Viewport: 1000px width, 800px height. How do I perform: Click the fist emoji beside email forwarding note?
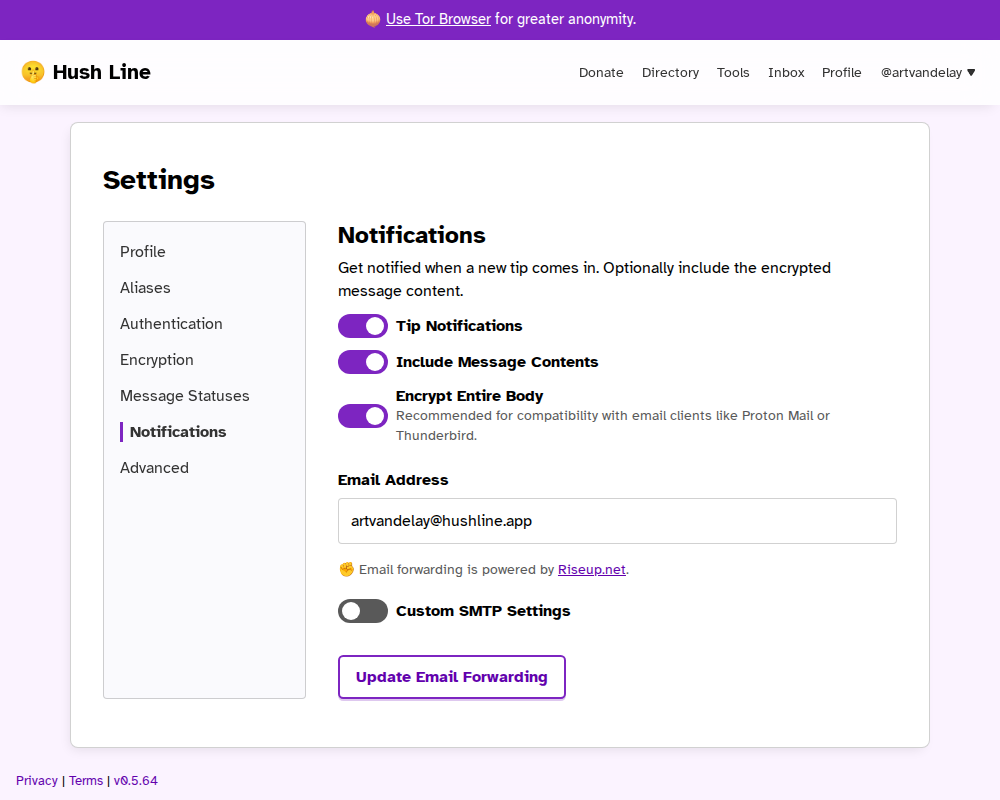[347, 569]
